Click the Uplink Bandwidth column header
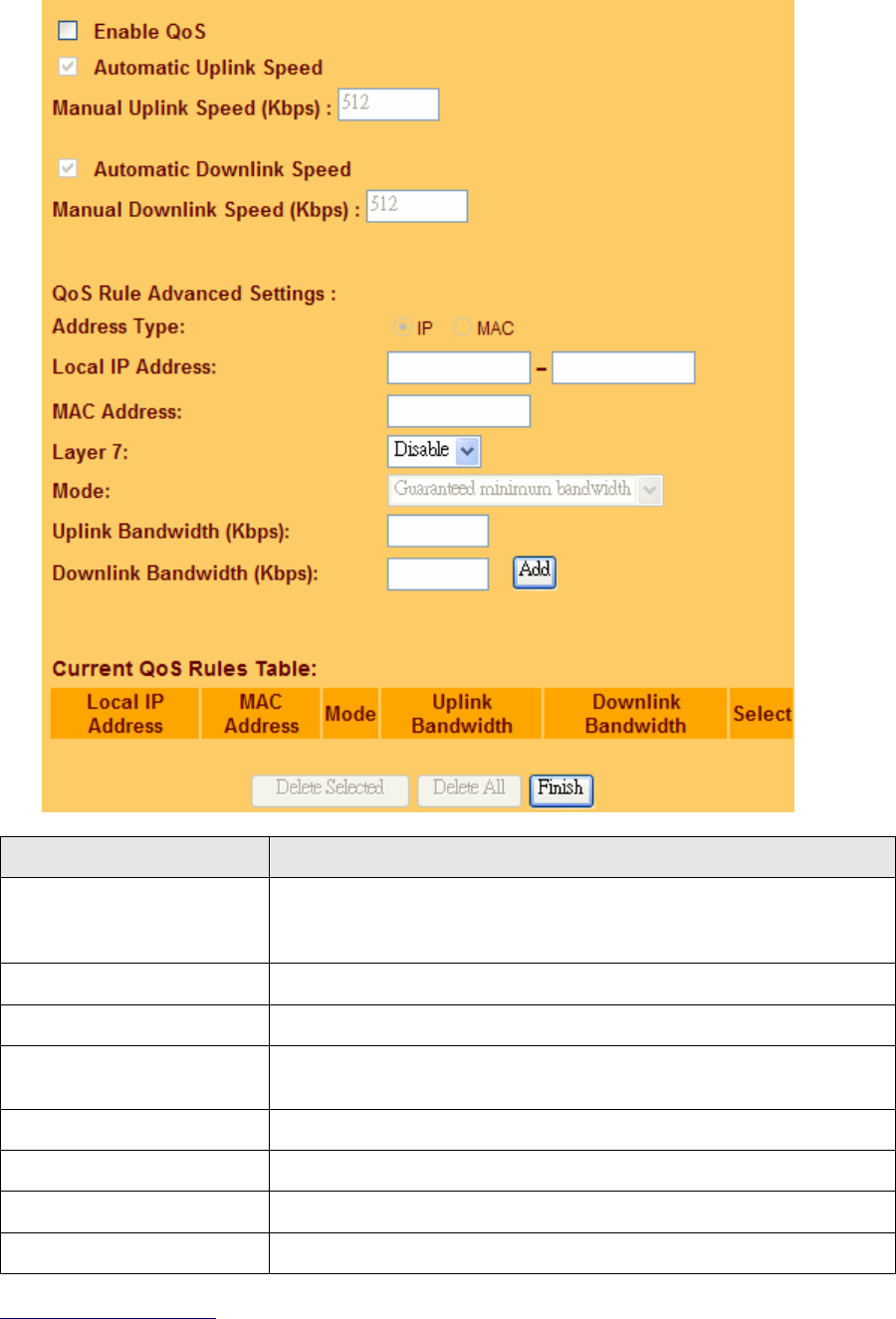 [462, 714]
